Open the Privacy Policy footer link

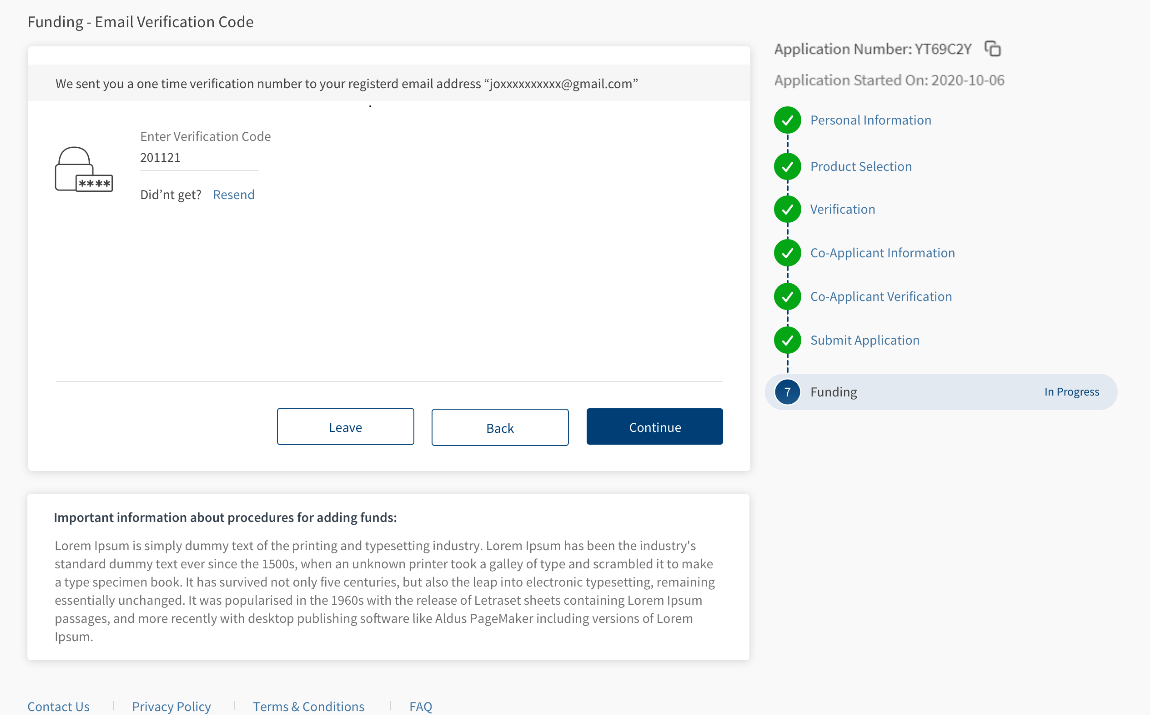pos(171,706)
